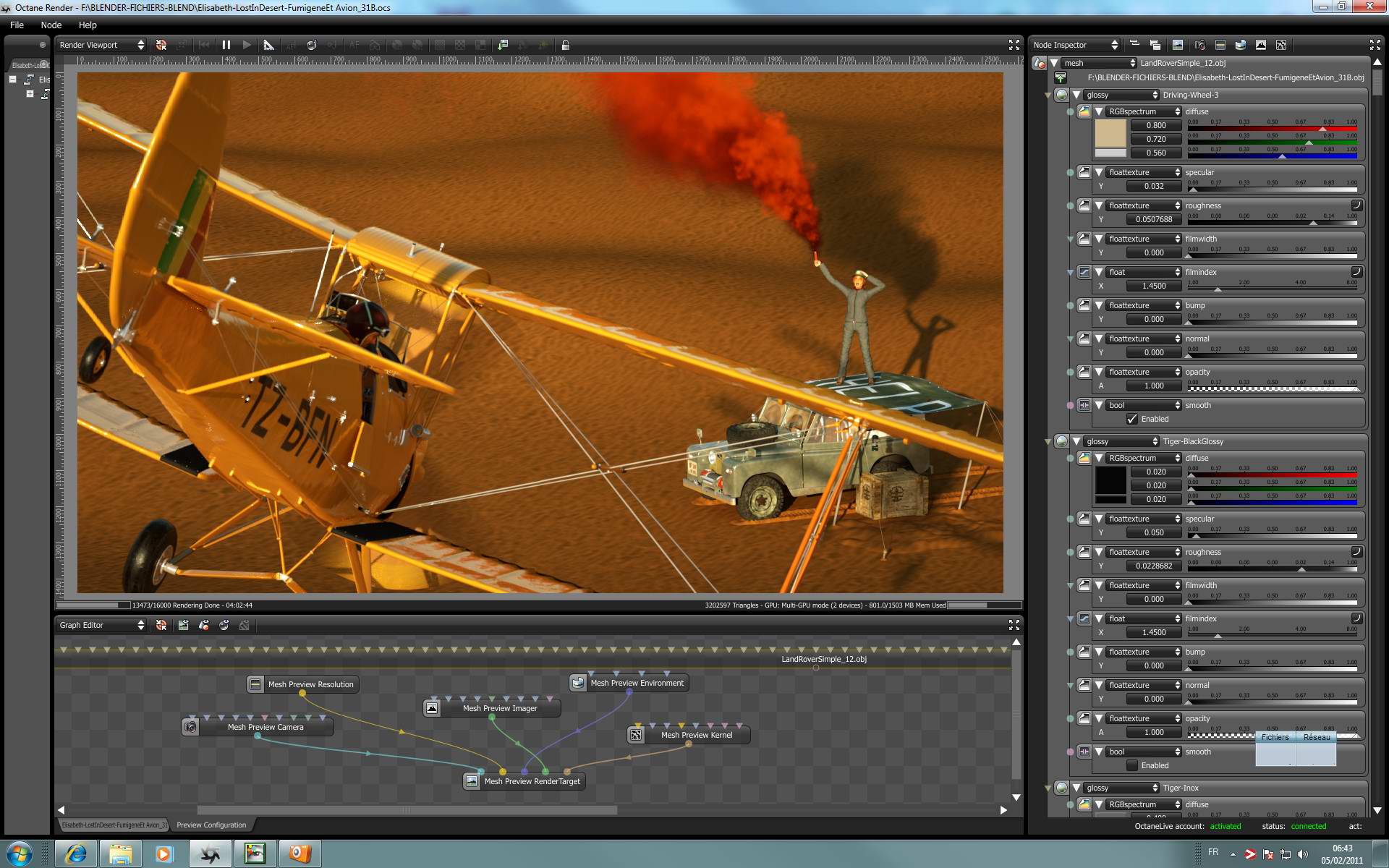Image resolution: width=1389 pixels, height=868 pixels.
Task: Click the reload mesh file icon
Action: [x=1061, y=77]
